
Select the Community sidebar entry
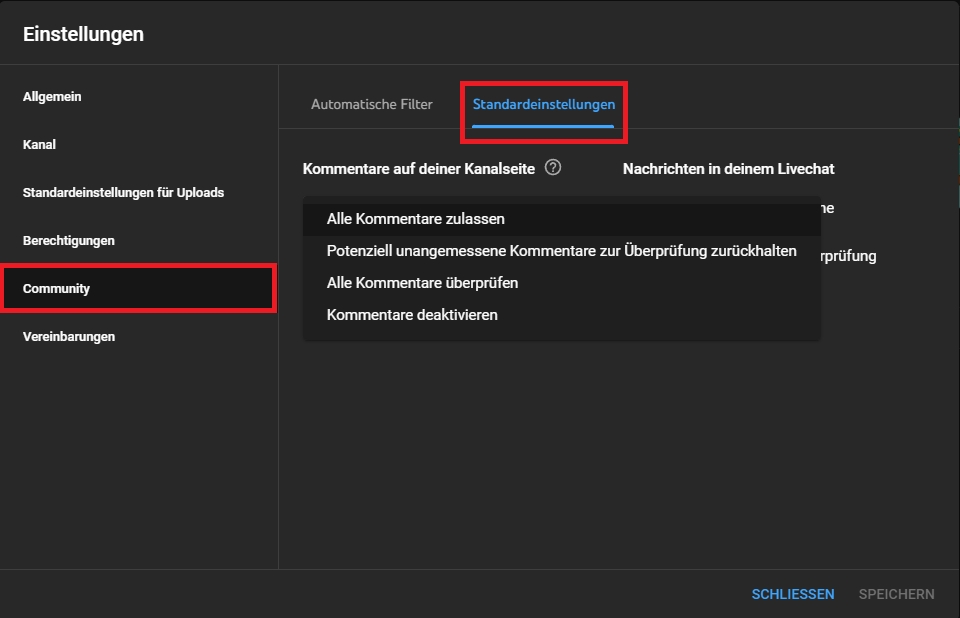pos(57,289)
